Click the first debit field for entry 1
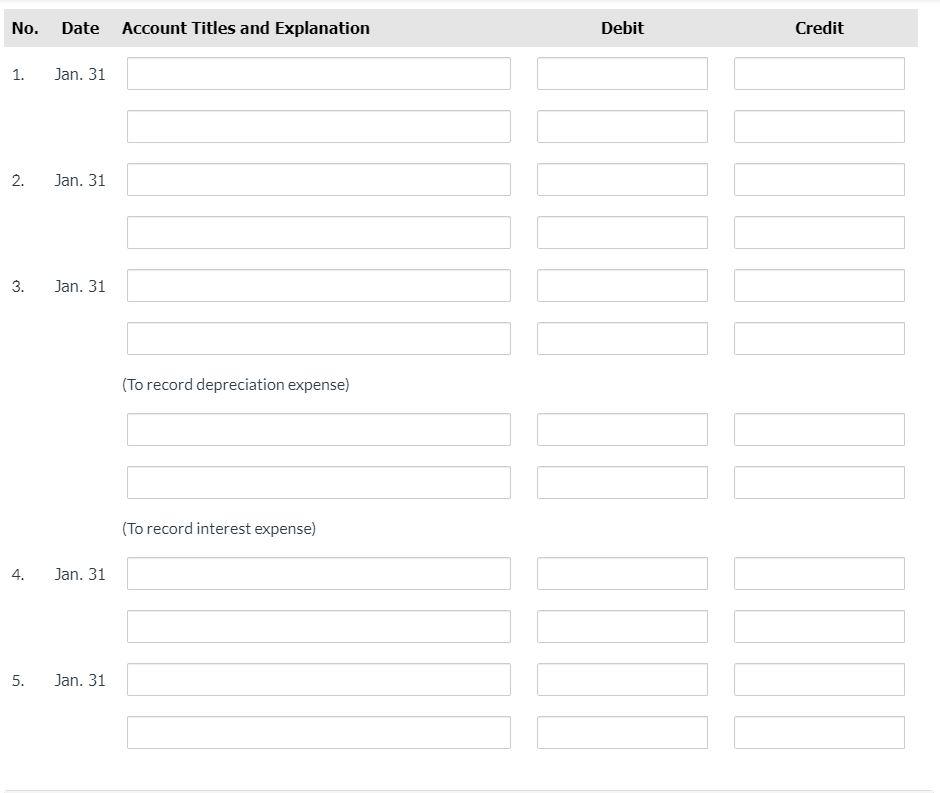Image resolution: width=940 pixels, height=793 pixels. [x=622, y=74]
